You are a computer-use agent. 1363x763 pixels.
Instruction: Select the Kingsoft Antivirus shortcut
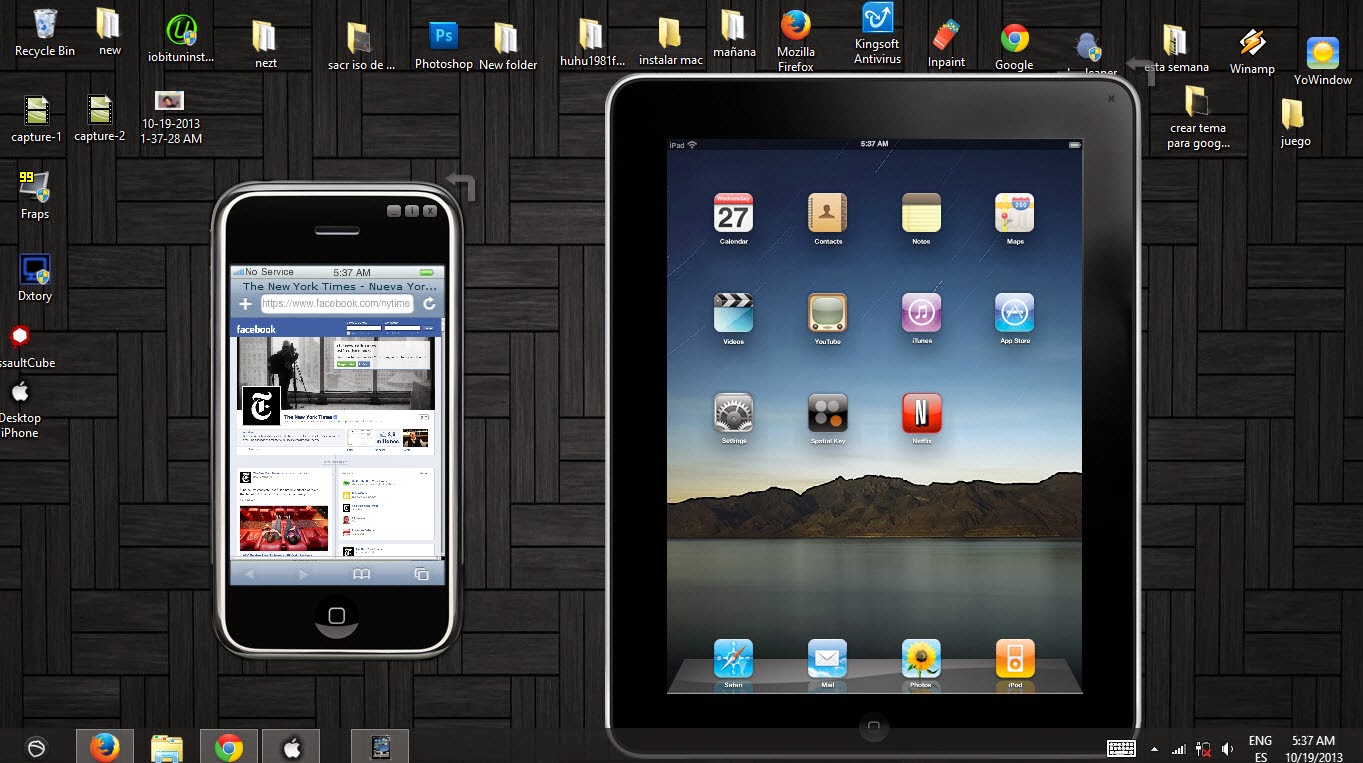[x=877, y=34]
